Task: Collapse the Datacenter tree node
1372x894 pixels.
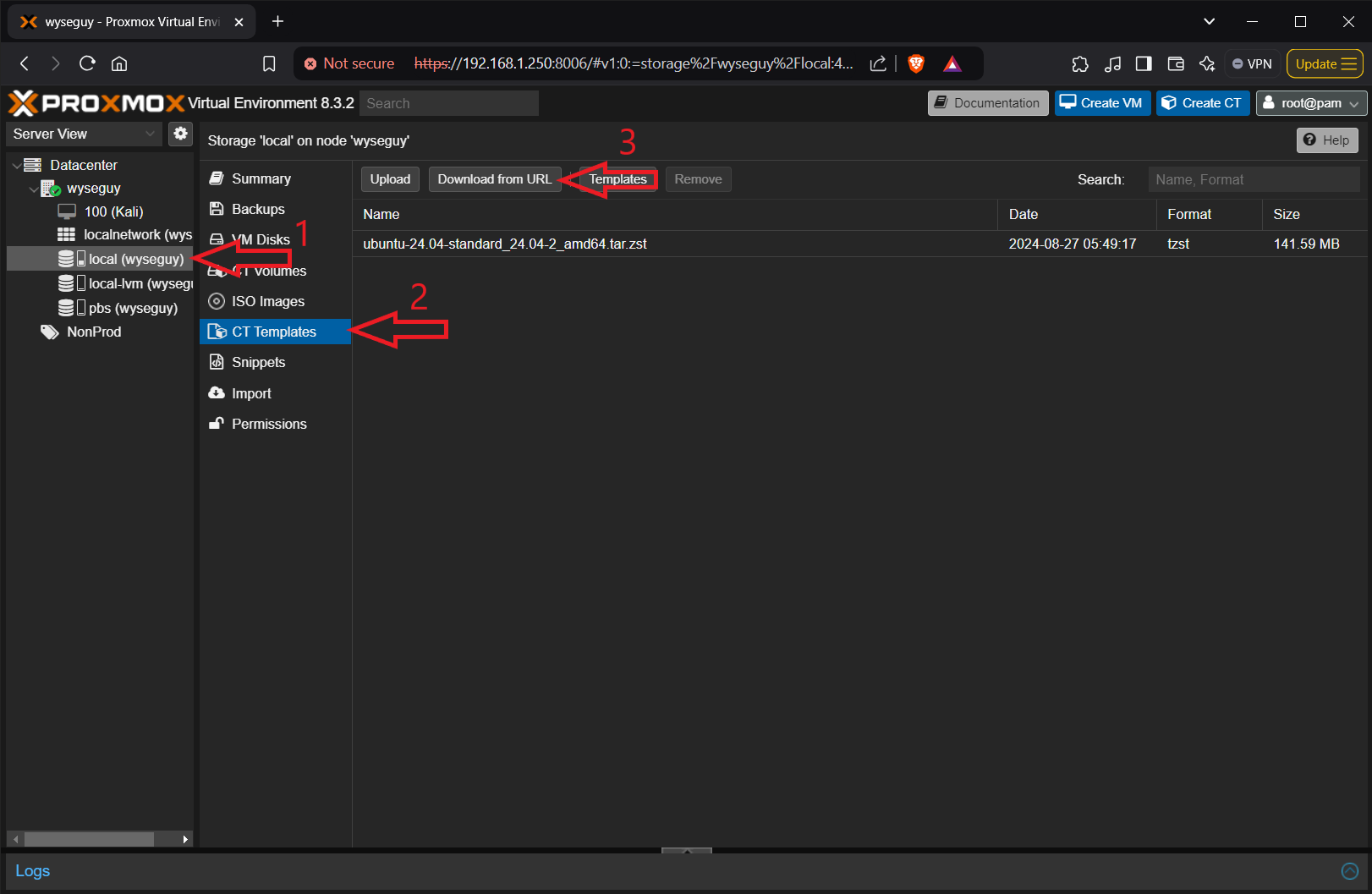Action: (16, 165)
